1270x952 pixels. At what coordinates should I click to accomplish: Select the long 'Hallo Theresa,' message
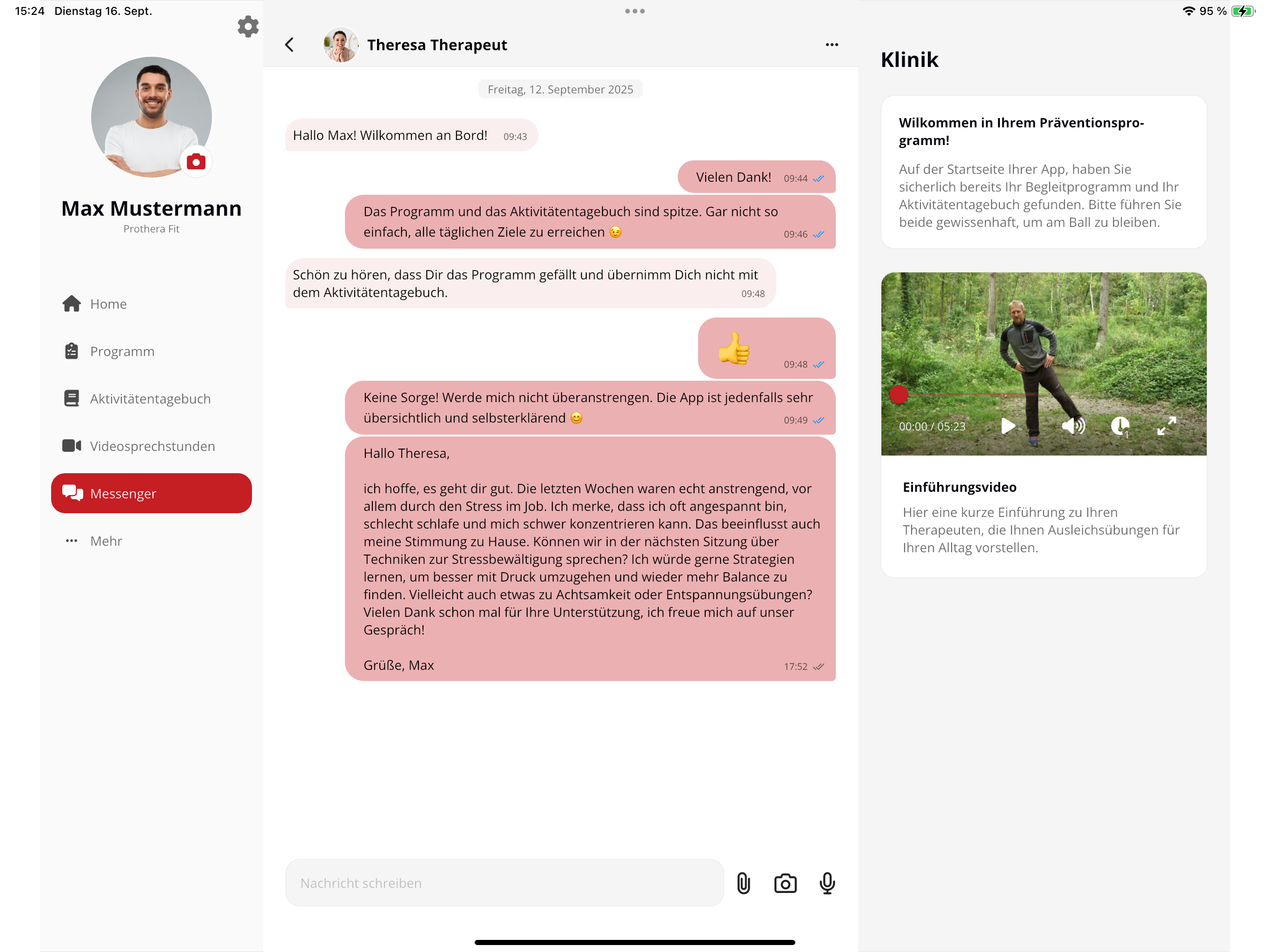click(x=590, y=559)
